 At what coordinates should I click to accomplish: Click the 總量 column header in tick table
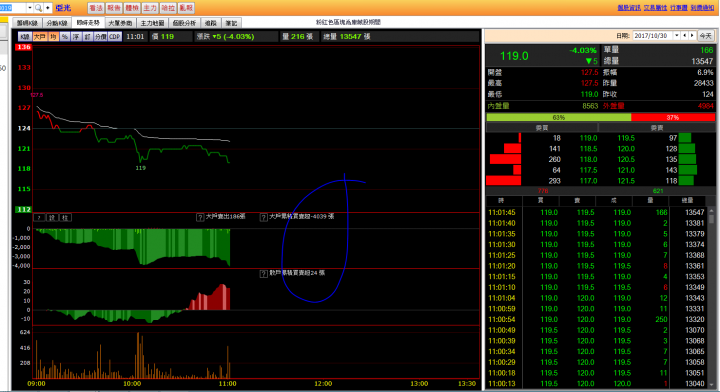pyautogui.click(x=687, y=201)
